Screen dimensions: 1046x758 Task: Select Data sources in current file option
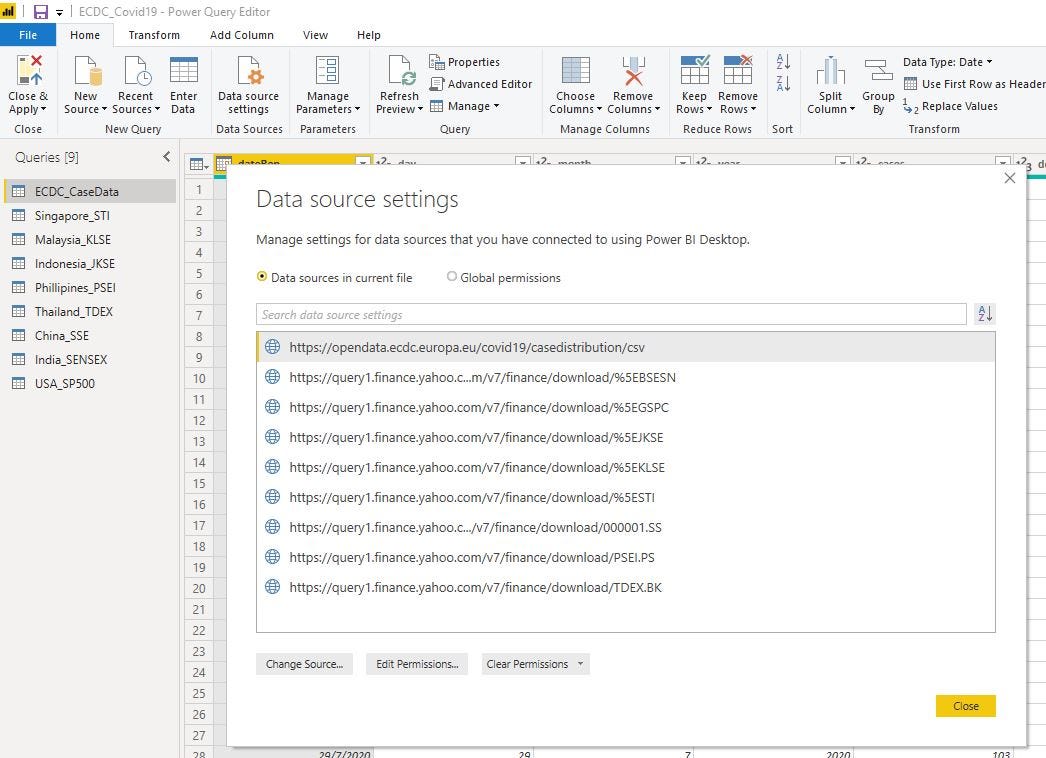click(334, 278)
